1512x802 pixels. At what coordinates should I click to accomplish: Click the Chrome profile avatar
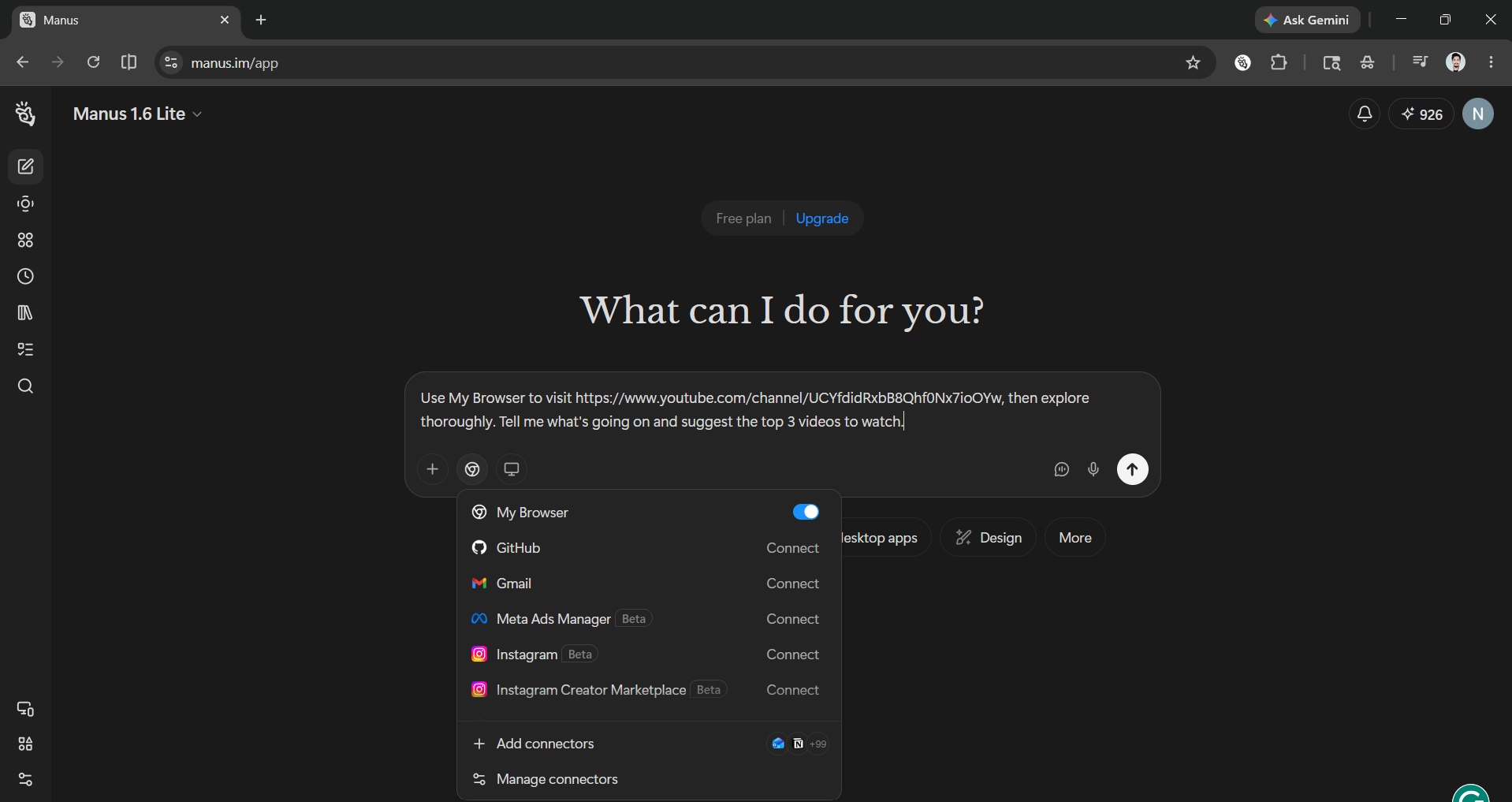pos(1455,62)
